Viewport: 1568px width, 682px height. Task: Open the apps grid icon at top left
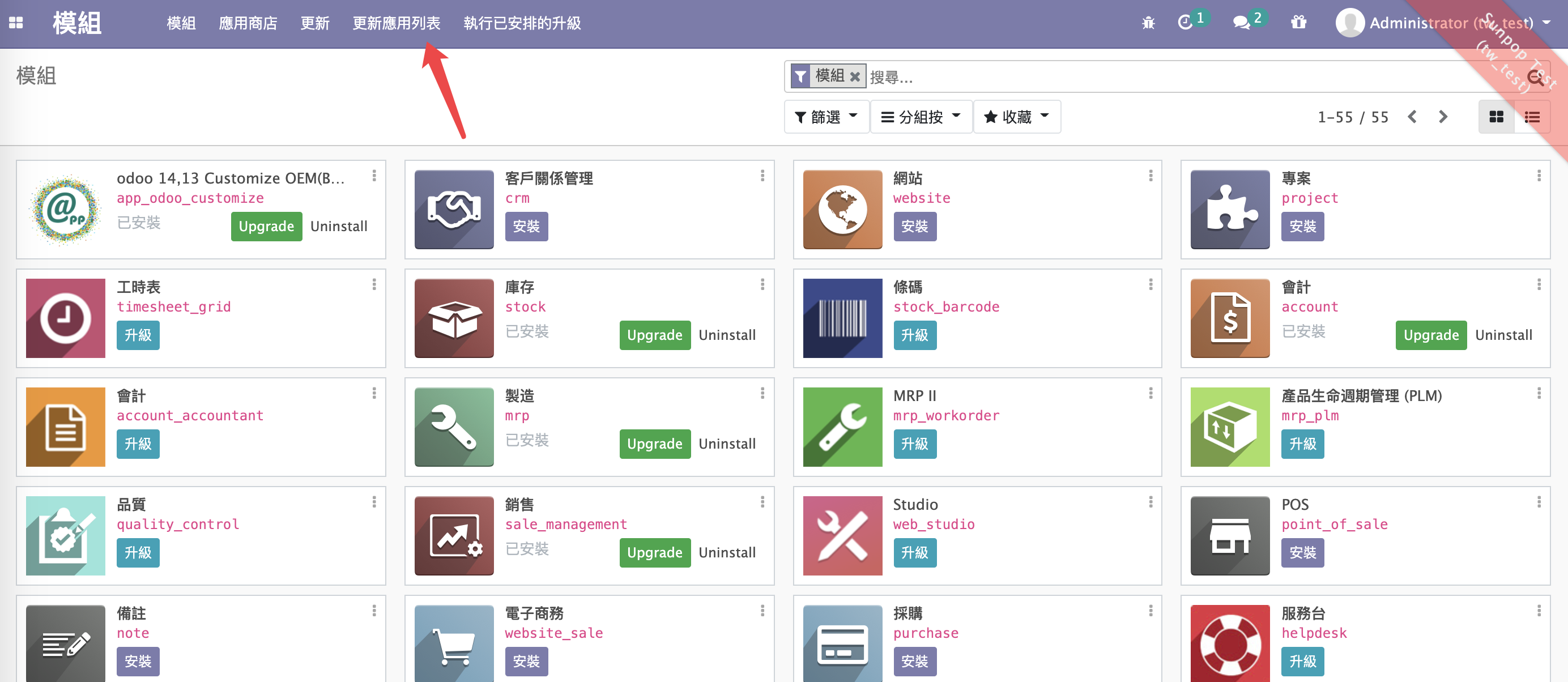(x=16, y=23)
